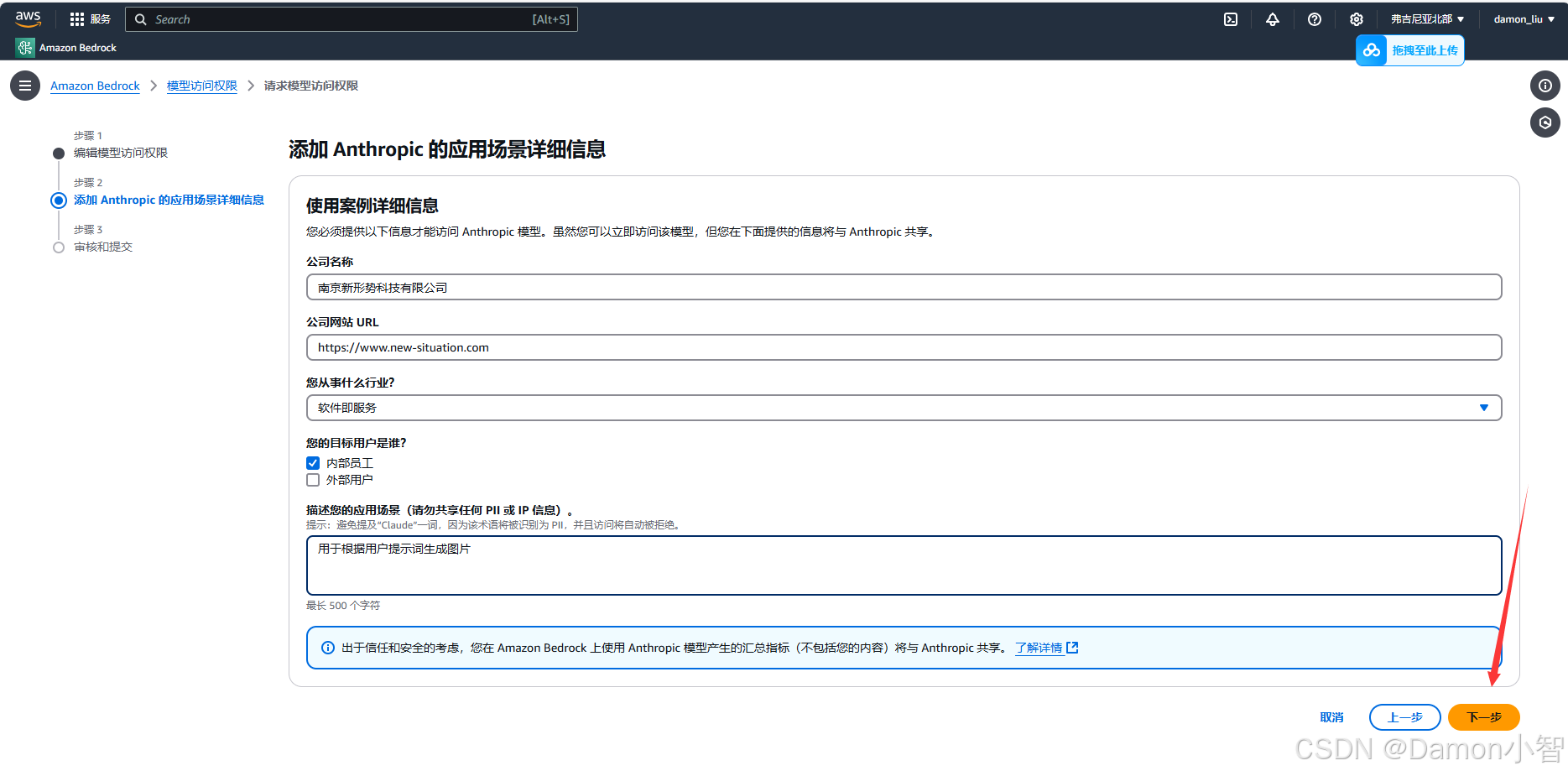The image size is (1568, 776).
Task: Uncheck the 内部员工 checkbox
Action: (313, 463)
